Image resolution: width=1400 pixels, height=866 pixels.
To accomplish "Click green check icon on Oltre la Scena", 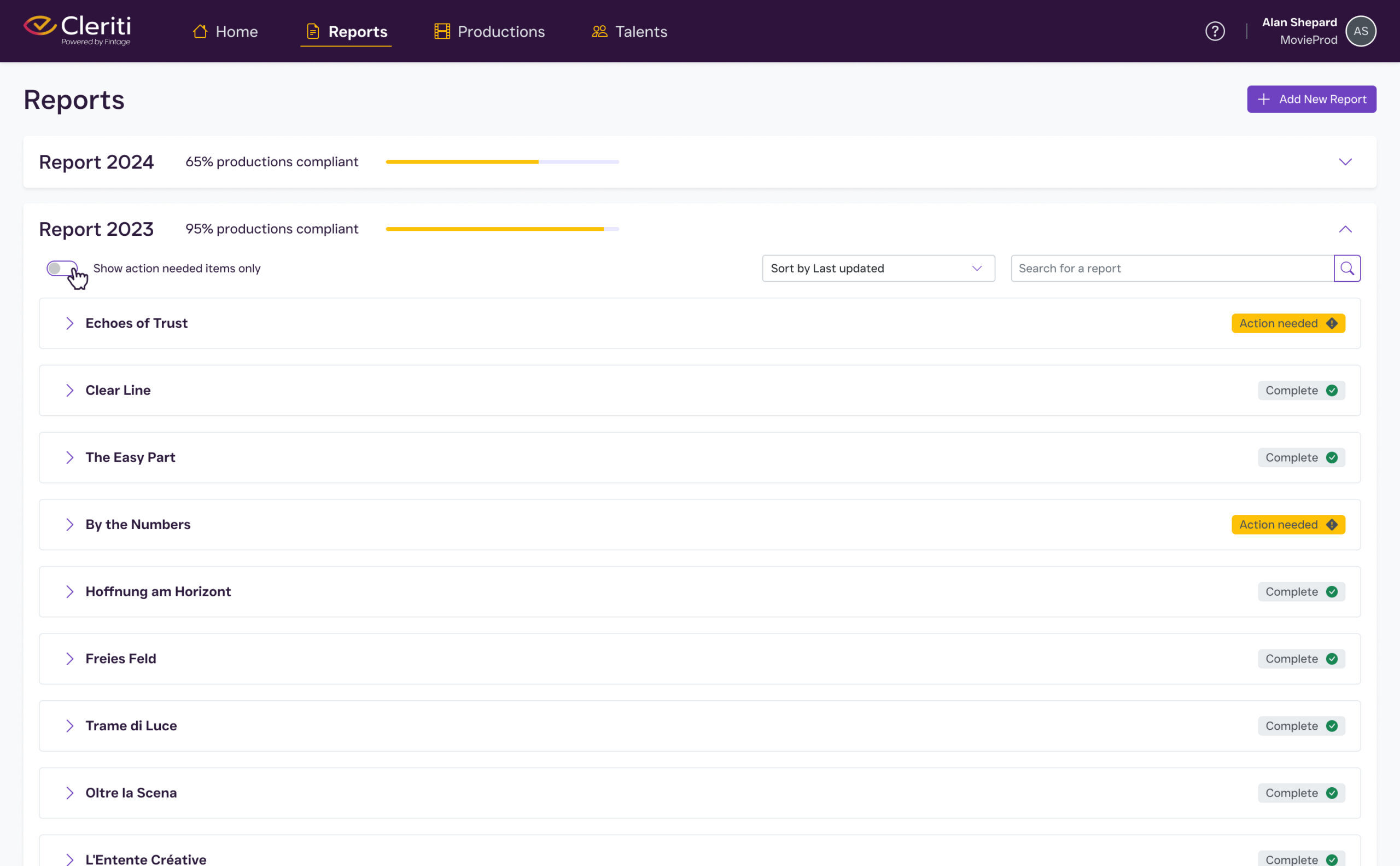I will point(1332,793).
